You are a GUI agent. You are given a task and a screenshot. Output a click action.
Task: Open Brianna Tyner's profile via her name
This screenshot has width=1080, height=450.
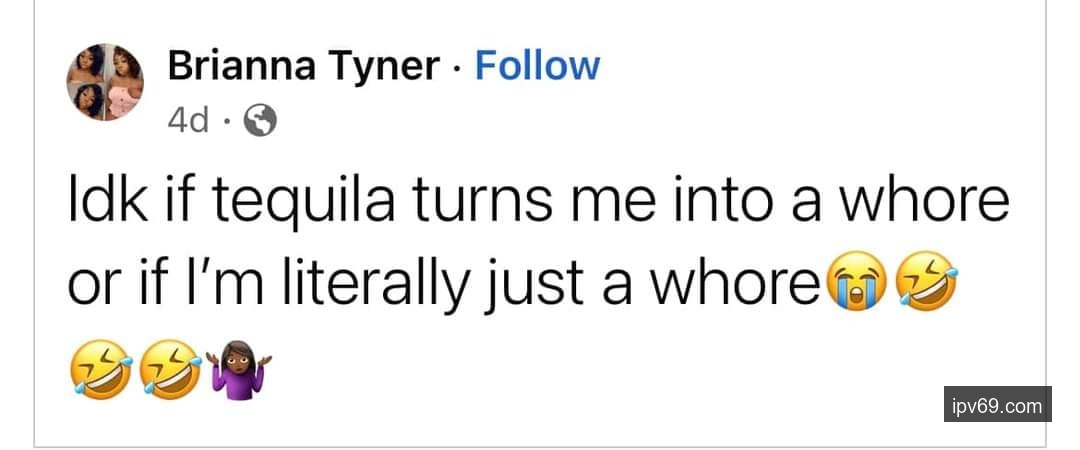pyautogui.click(x=303, y=66)
